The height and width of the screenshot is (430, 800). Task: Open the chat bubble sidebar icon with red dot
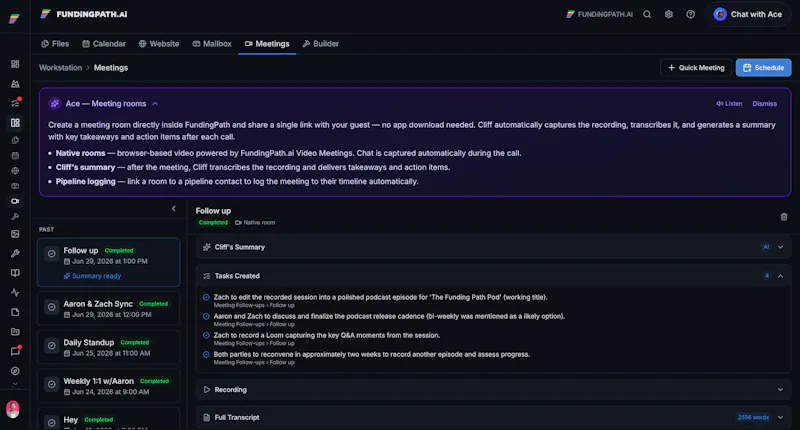click(15, 351)
